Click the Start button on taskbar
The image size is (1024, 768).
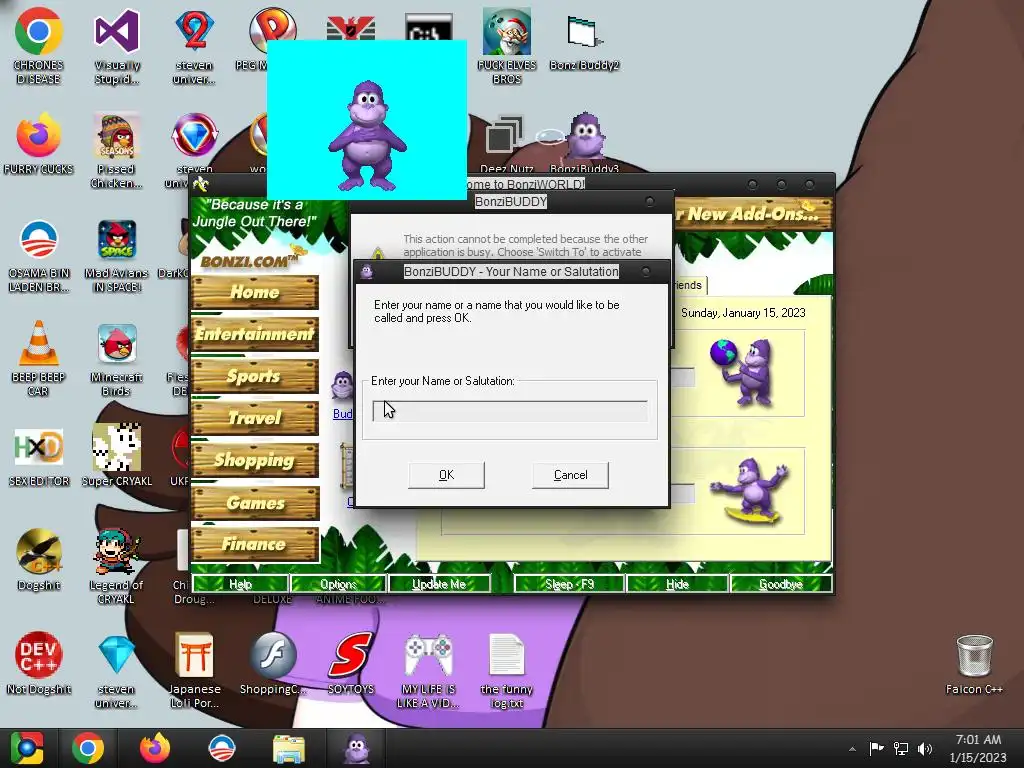(26, 748)
